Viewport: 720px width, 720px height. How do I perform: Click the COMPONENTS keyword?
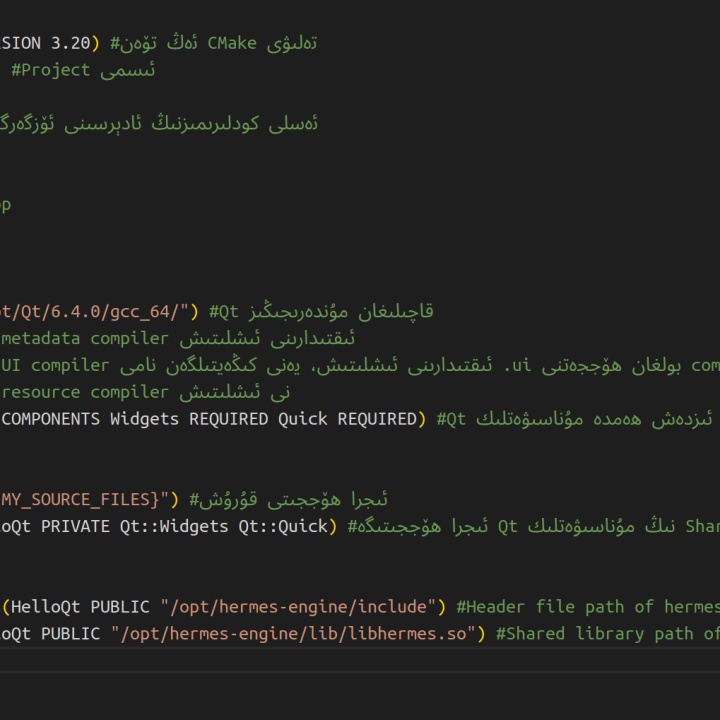coord(51,419)
